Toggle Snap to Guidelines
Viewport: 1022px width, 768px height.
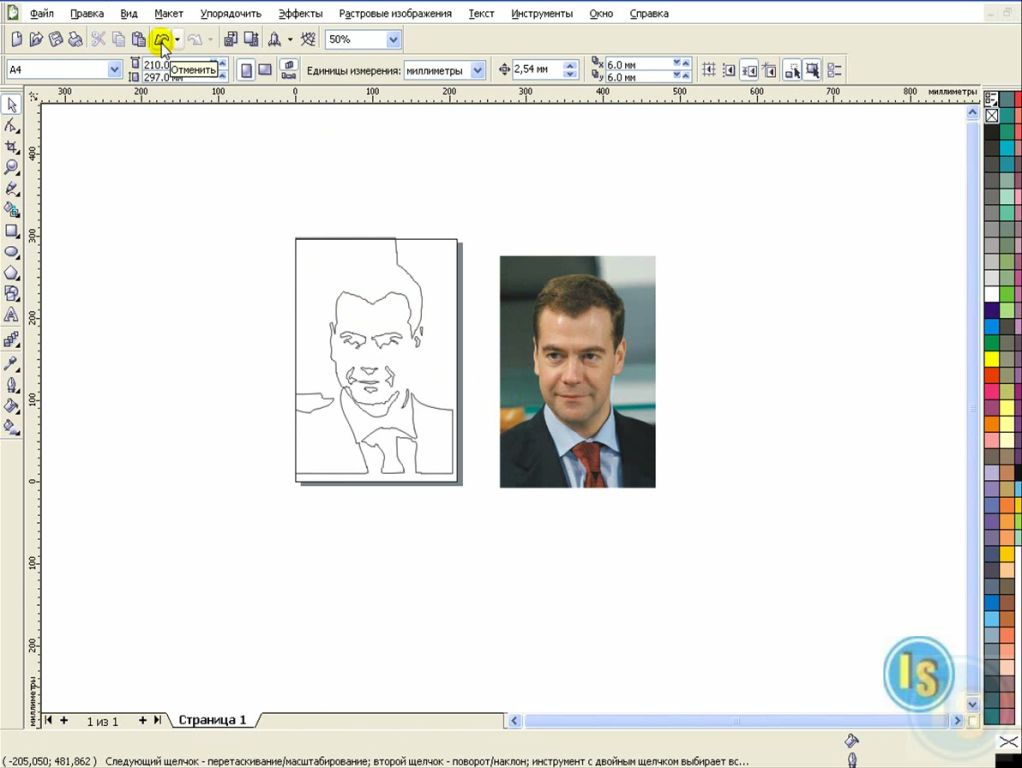729,70
